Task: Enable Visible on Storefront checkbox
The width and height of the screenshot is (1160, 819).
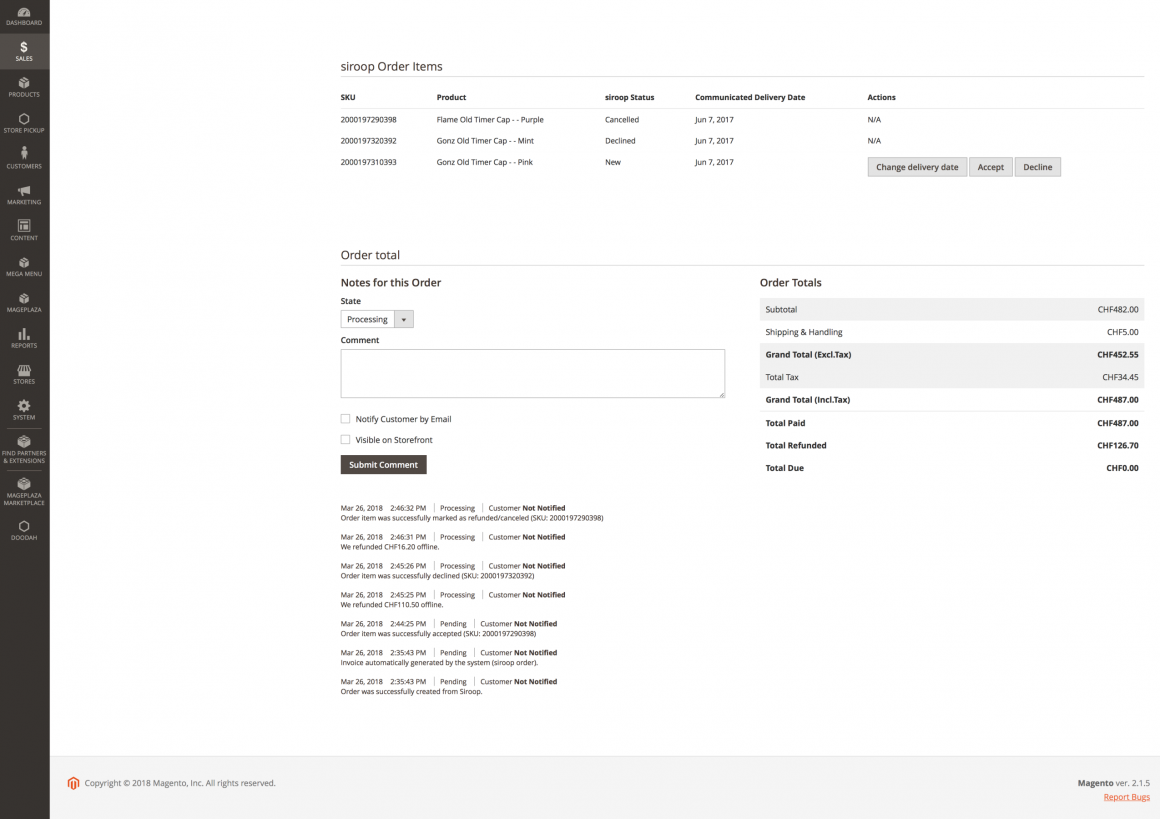Action: click(x=345, y=439)
